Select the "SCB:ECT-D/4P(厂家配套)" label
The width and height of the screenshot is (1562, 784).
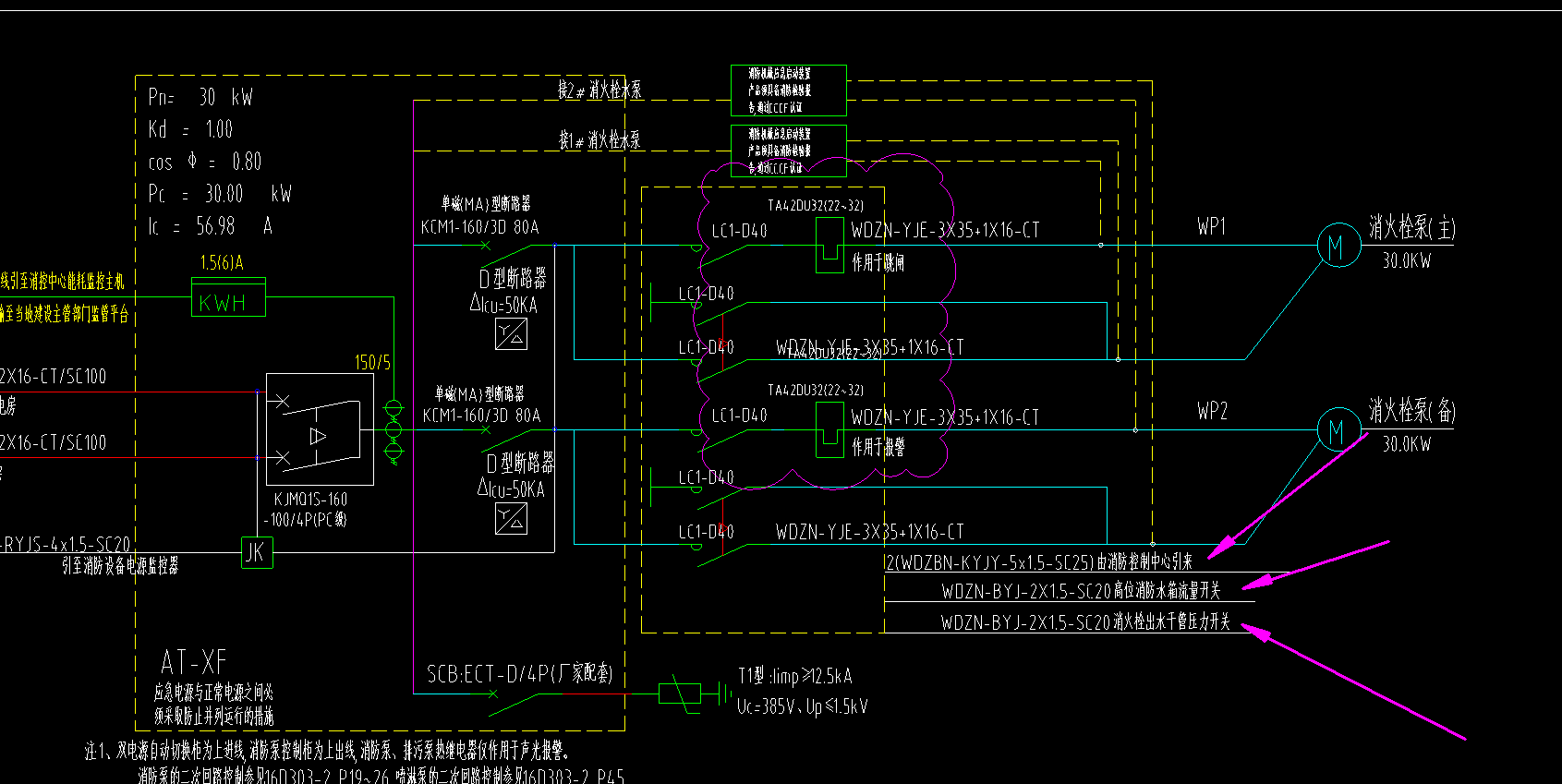(519, 674)
